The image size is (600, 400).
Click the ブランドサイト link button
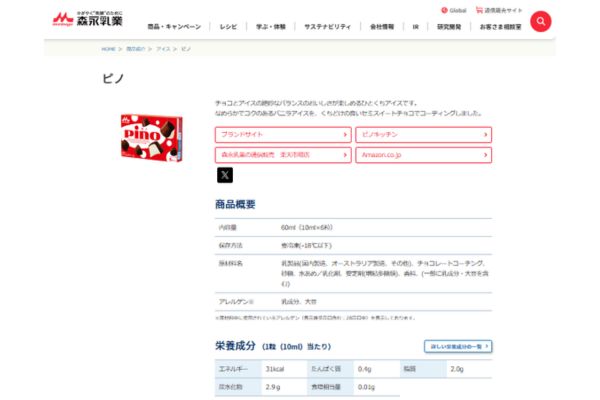coord(283,134)
